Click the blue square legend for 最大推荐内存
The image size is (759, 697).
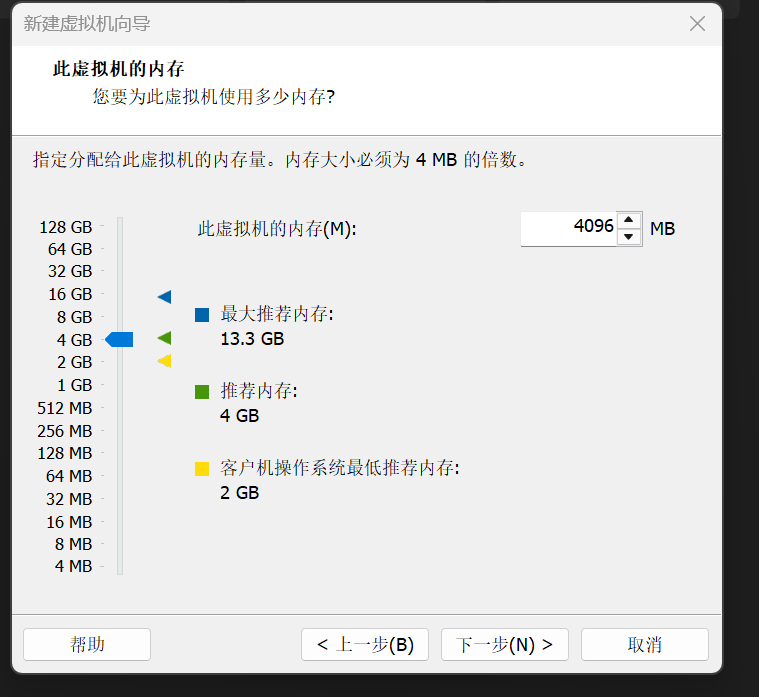(x=202, y=315)
